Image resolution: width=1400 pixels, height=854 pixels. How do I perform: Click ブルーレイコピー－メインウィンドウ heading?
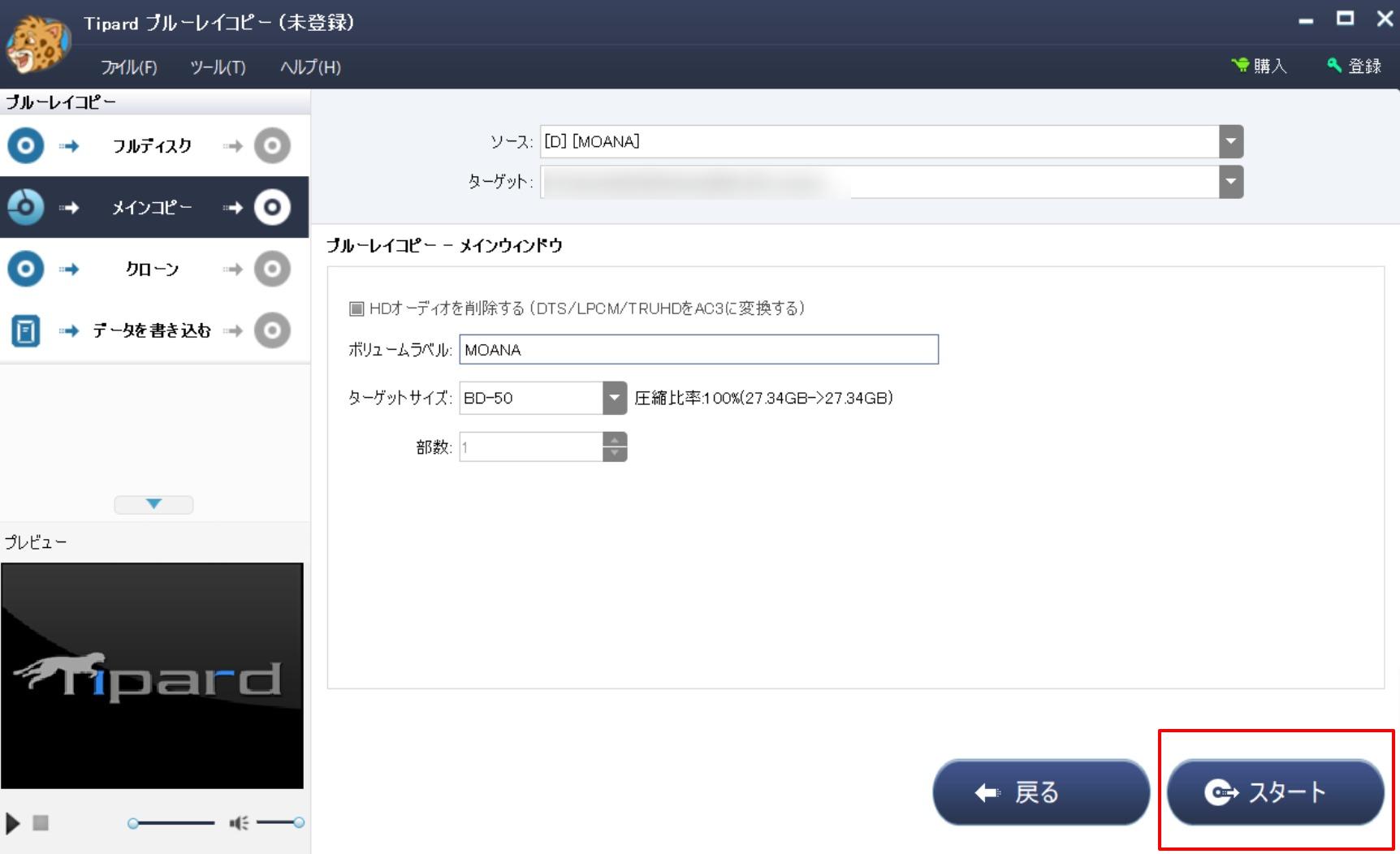click(x=444, y=245)
